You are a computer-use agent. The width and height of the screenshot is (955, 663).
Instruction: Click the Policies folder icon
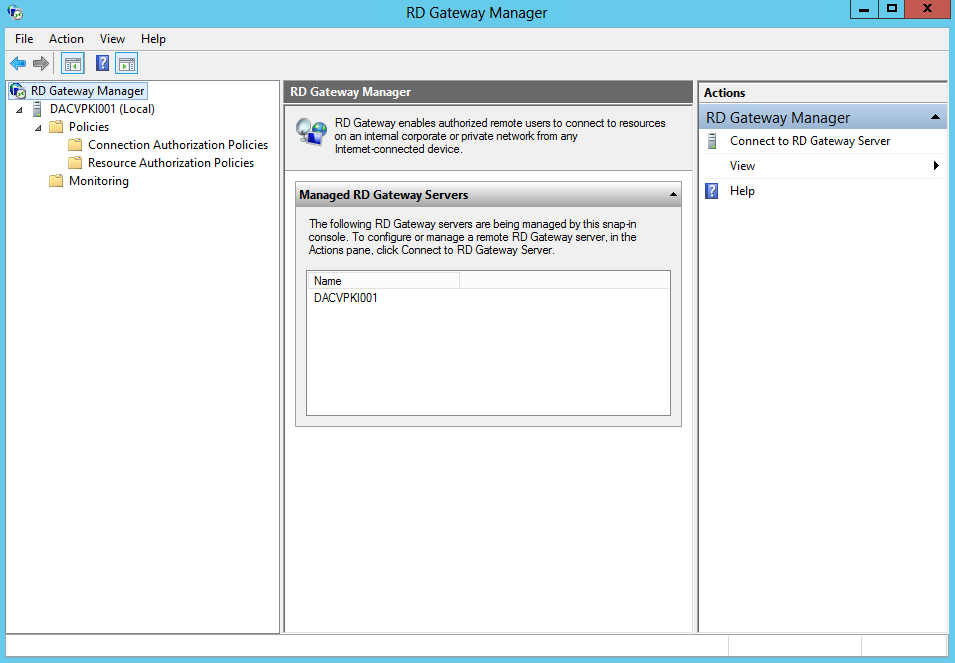[56, 127]
